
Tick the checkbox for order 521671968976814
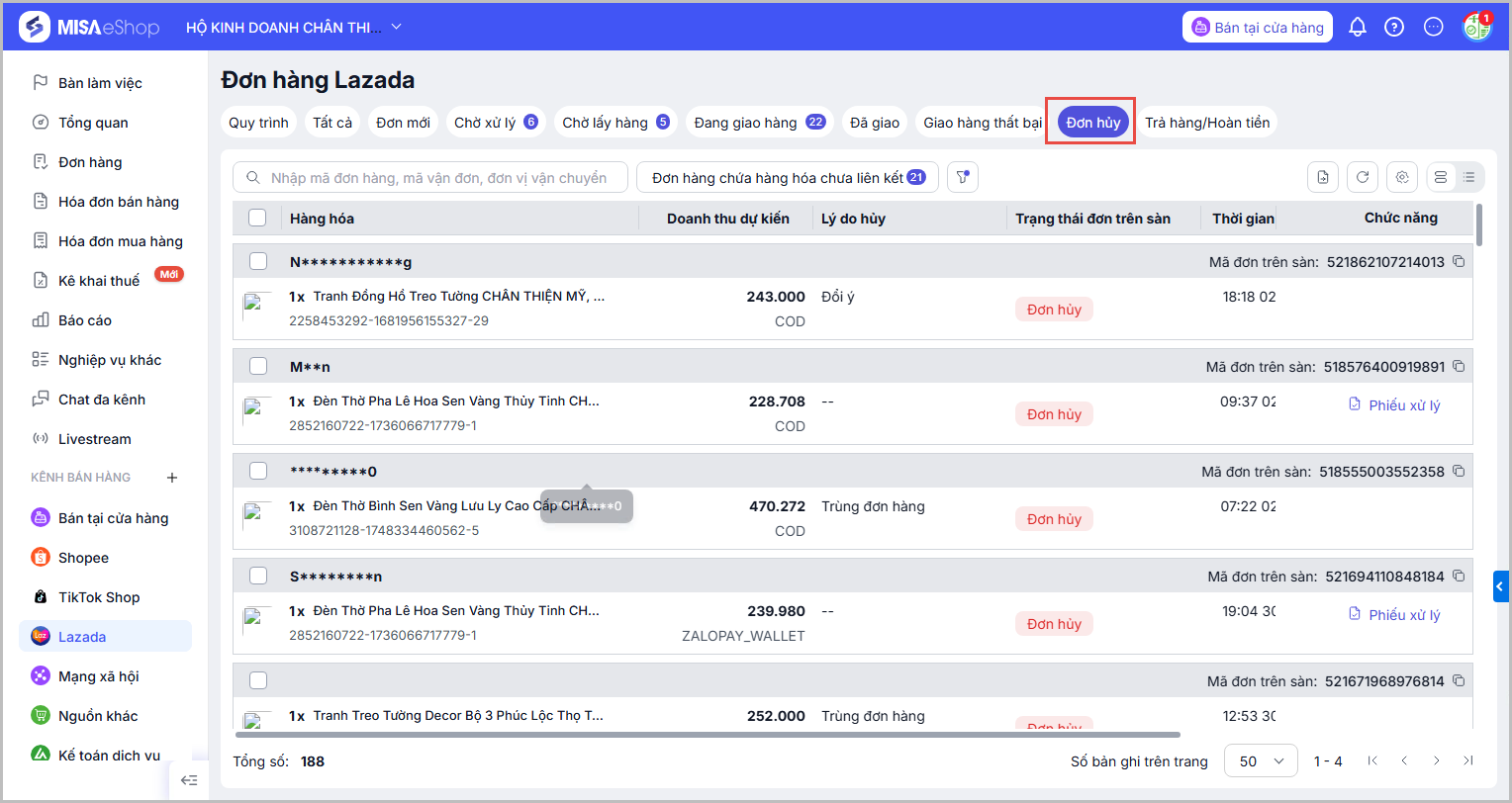coord(258,681)
